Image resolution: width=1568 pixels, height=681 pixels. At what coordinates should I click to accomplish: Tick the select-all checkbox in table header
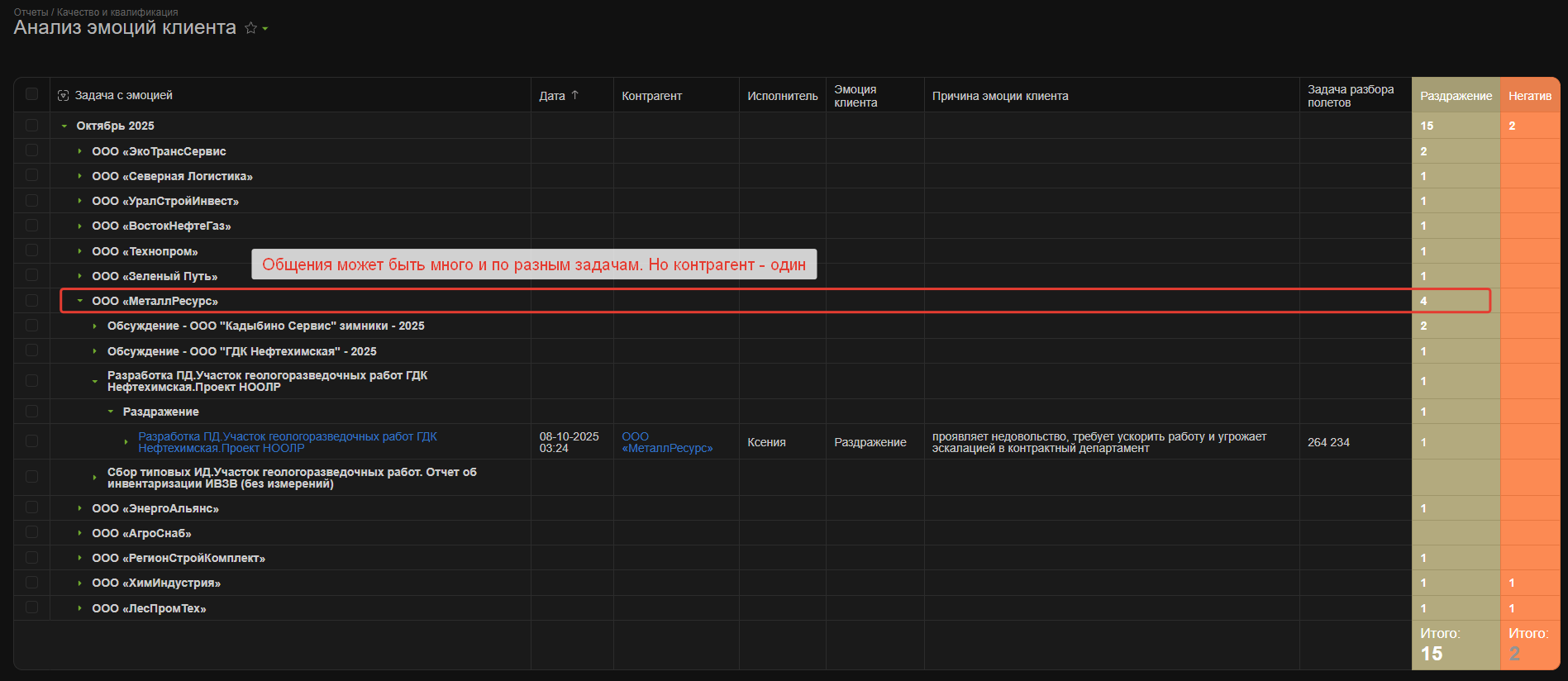pyautogui.click(x=31, y=94)
